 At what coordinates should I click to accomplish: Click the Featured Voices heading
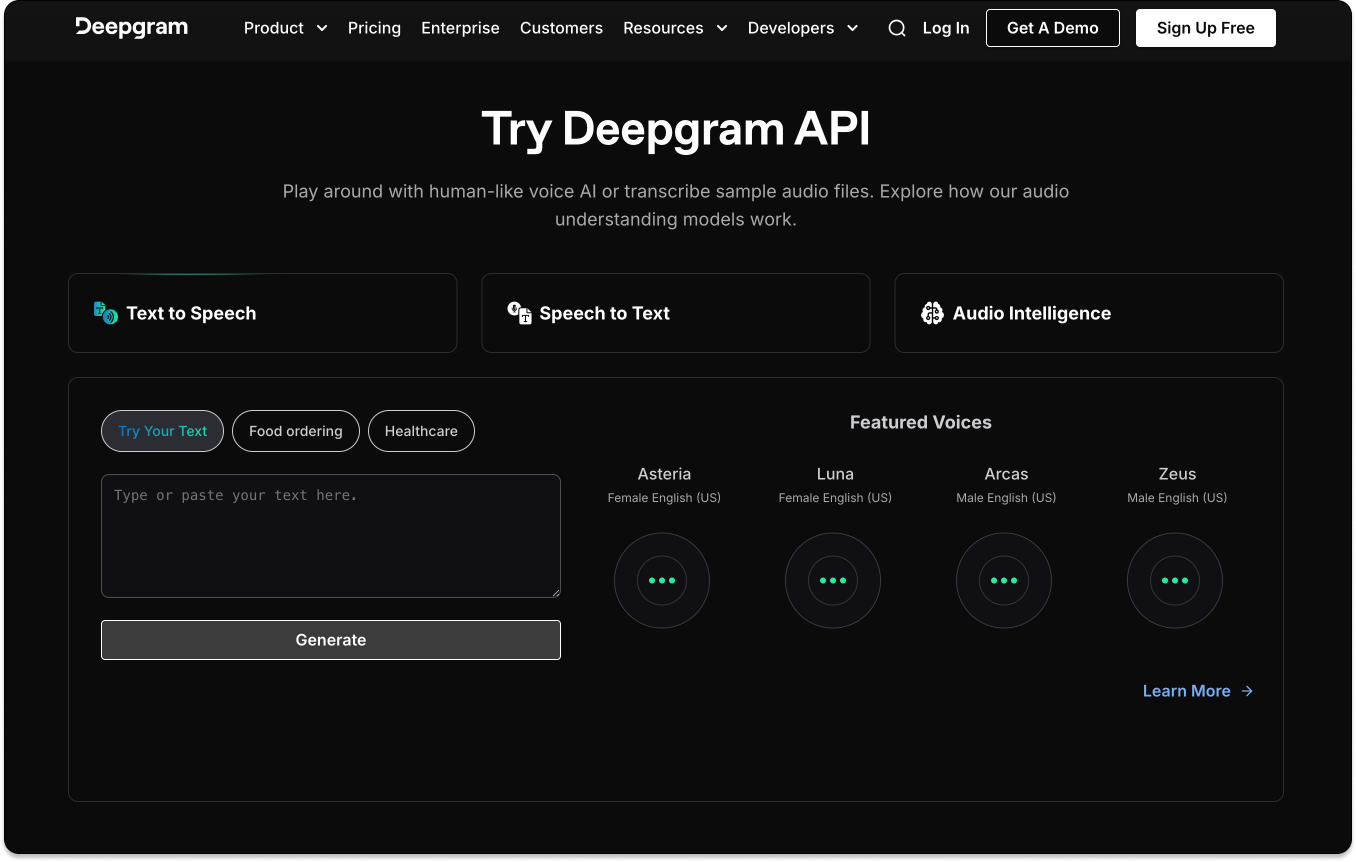(921, 422)
